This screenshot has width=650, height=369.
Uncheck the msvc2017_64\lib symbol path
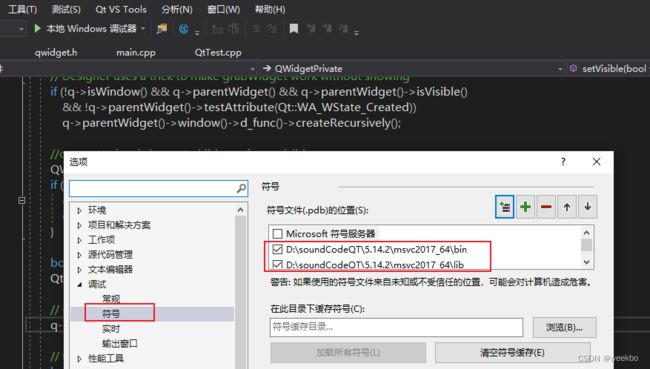pos(277,265)
